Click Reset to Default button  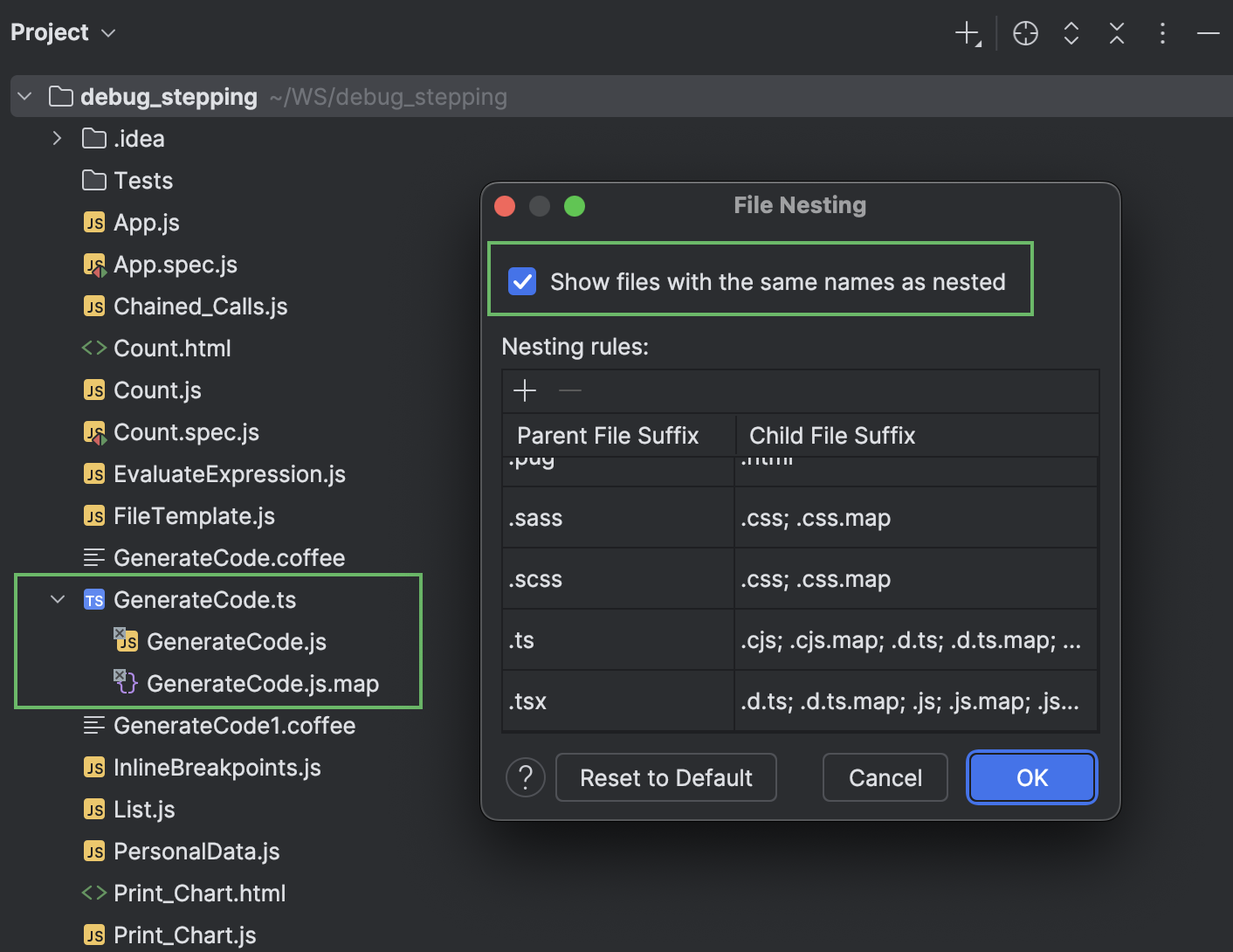click(666, 777)
